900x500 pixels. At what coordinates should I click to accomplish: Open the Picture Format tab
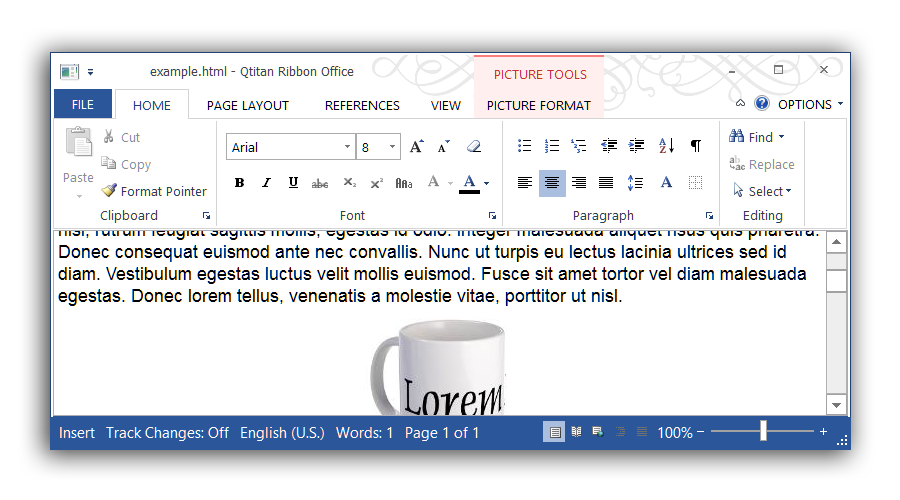[x=538, y=105]
